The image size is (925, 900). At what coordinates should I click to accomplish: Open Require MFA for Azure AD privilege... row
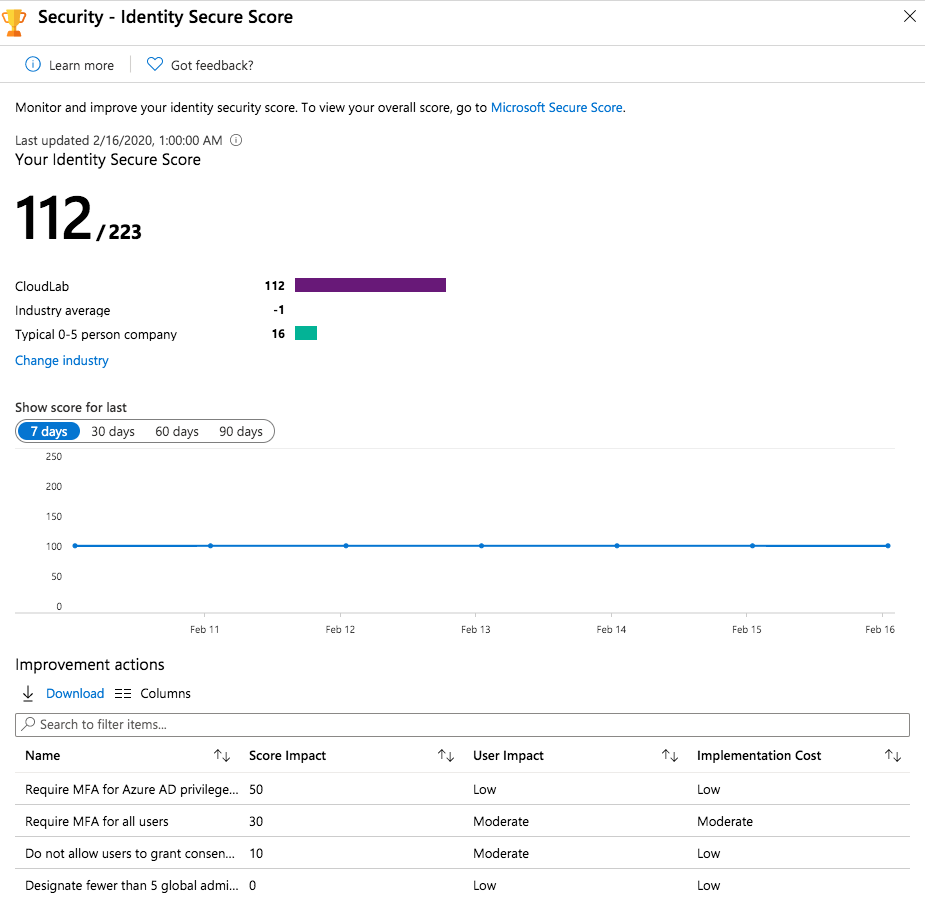pyautogui.click(x=462, y=789)
